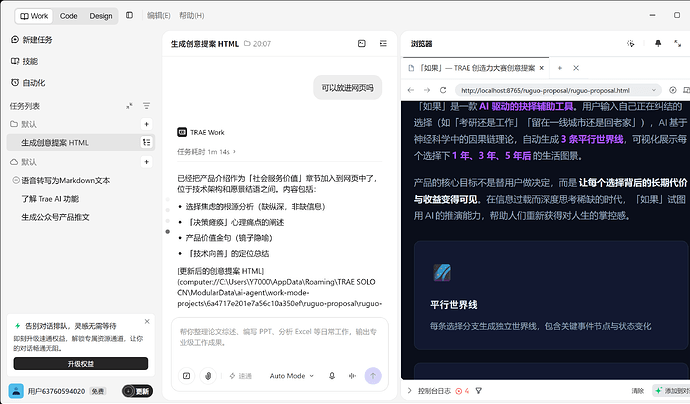Click the console error count 4 badge
690x404 pixels.
(462, 390)
